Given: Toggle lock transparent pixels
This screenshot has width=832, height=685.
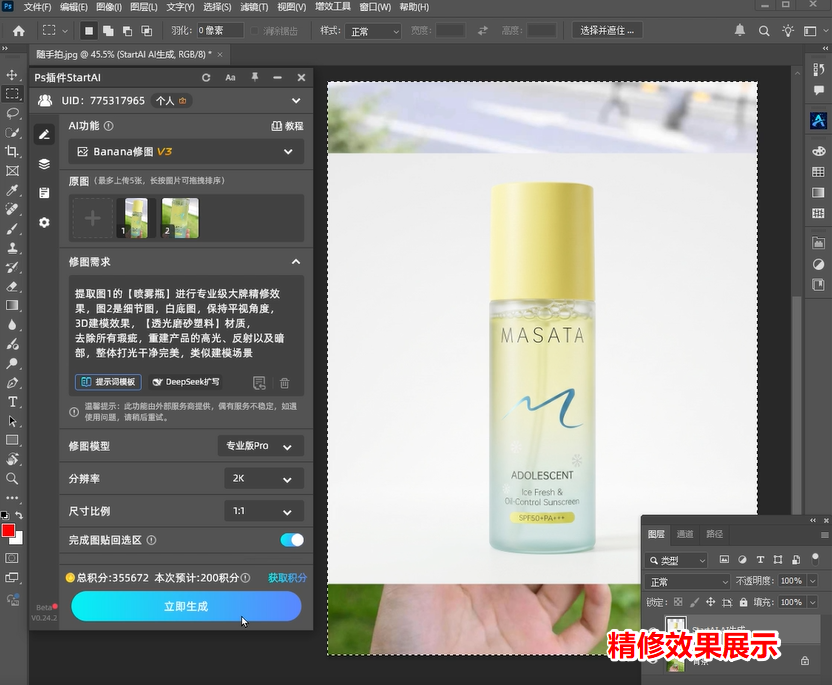Looking at the screenshot, I should pyautogui.click(x=678, y=602).
